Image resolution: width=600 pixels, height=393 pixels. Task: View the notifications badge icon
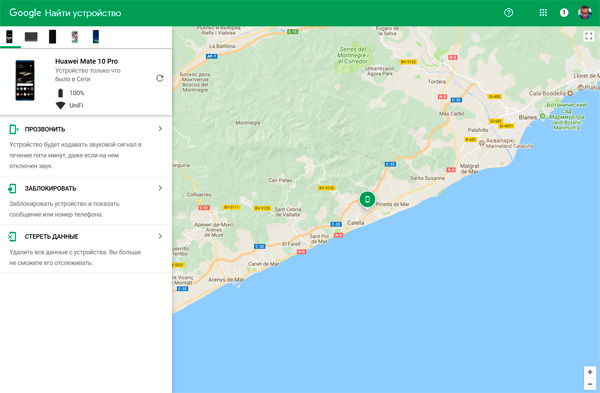tap(564, 13)
